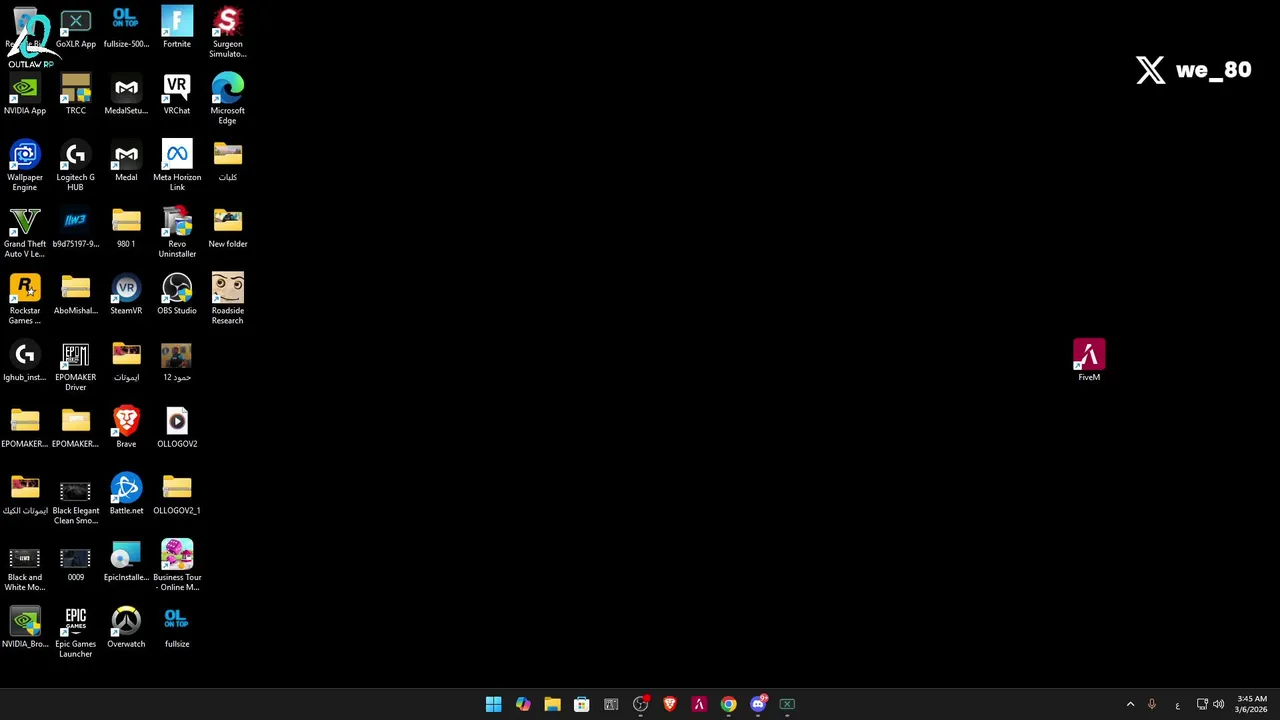Select the FiveM shortcut on the desktop
This screenshot has width=1280, height=720.
1089,360
